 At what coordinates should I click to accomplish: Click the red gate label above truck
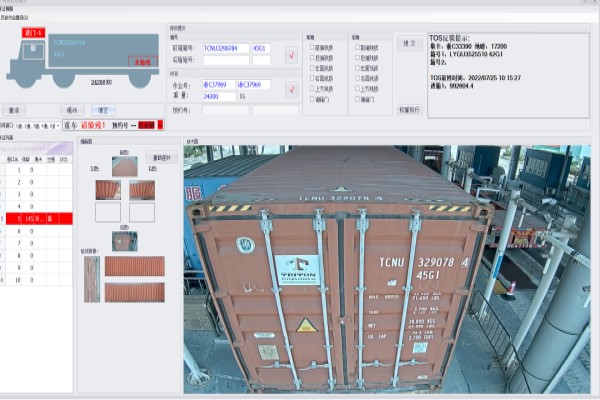coord(35,32)
